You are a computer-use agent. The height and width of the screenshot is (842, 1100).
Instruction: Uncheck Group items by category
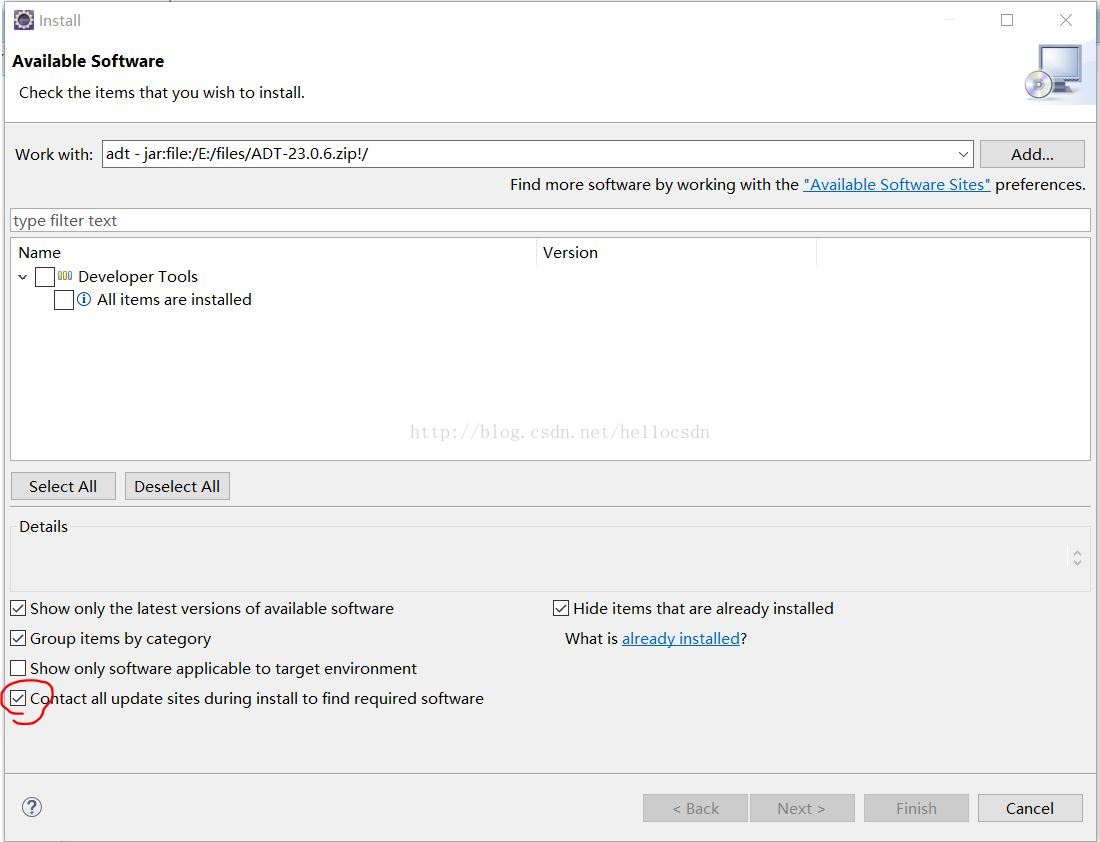point(18,638)
